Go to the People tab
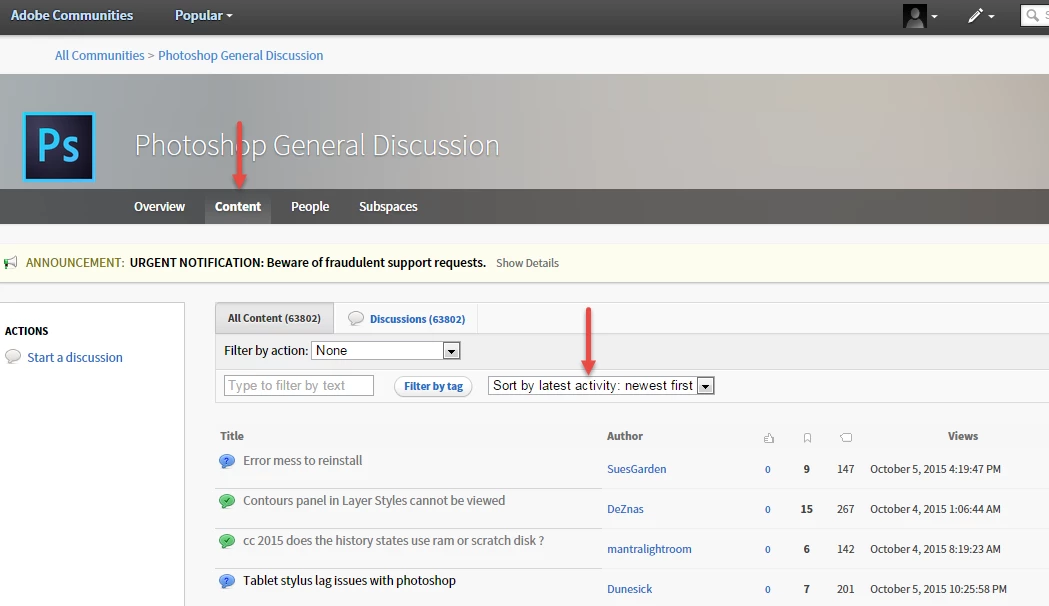Viewport: 1049px width, 606px height. (x=310, y=207)
